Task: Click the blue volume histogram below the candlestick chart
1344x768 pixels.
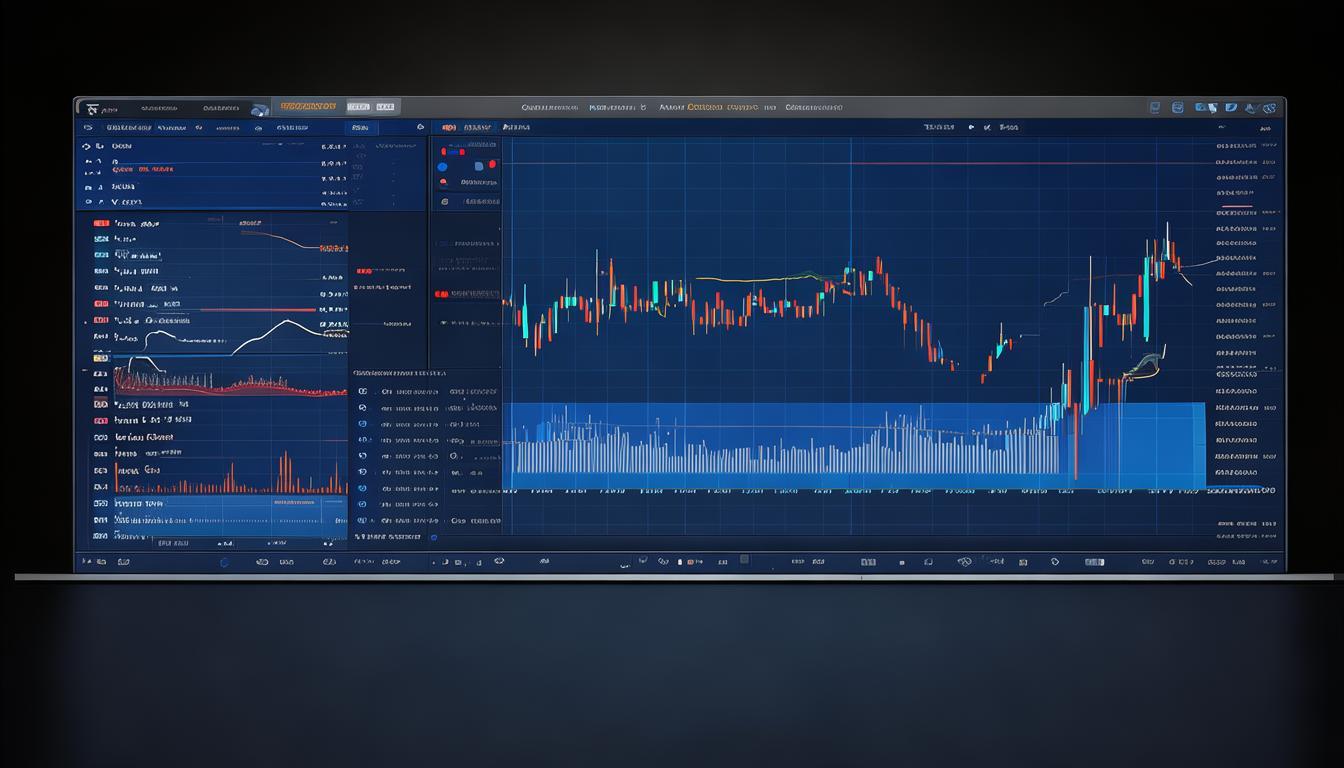Action: pos(780,450)
